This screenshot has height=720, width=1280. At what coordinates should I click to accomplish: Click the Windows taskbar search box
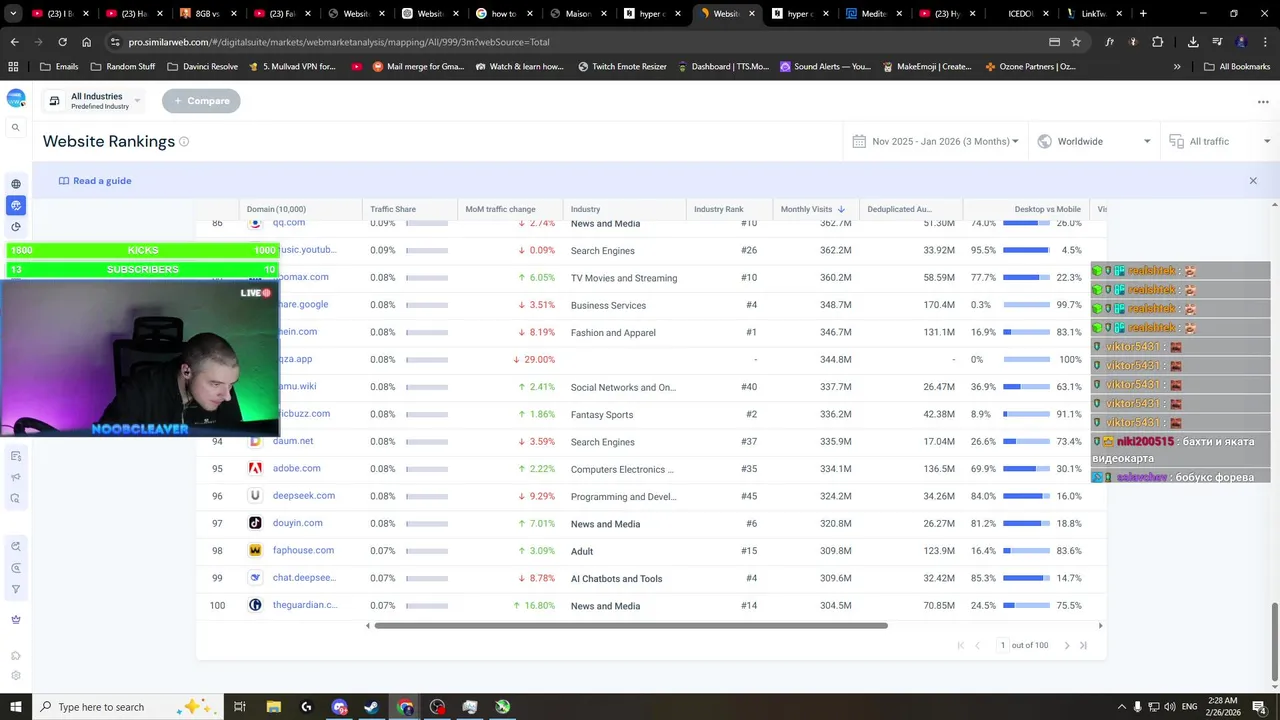[x=126, y=707]
